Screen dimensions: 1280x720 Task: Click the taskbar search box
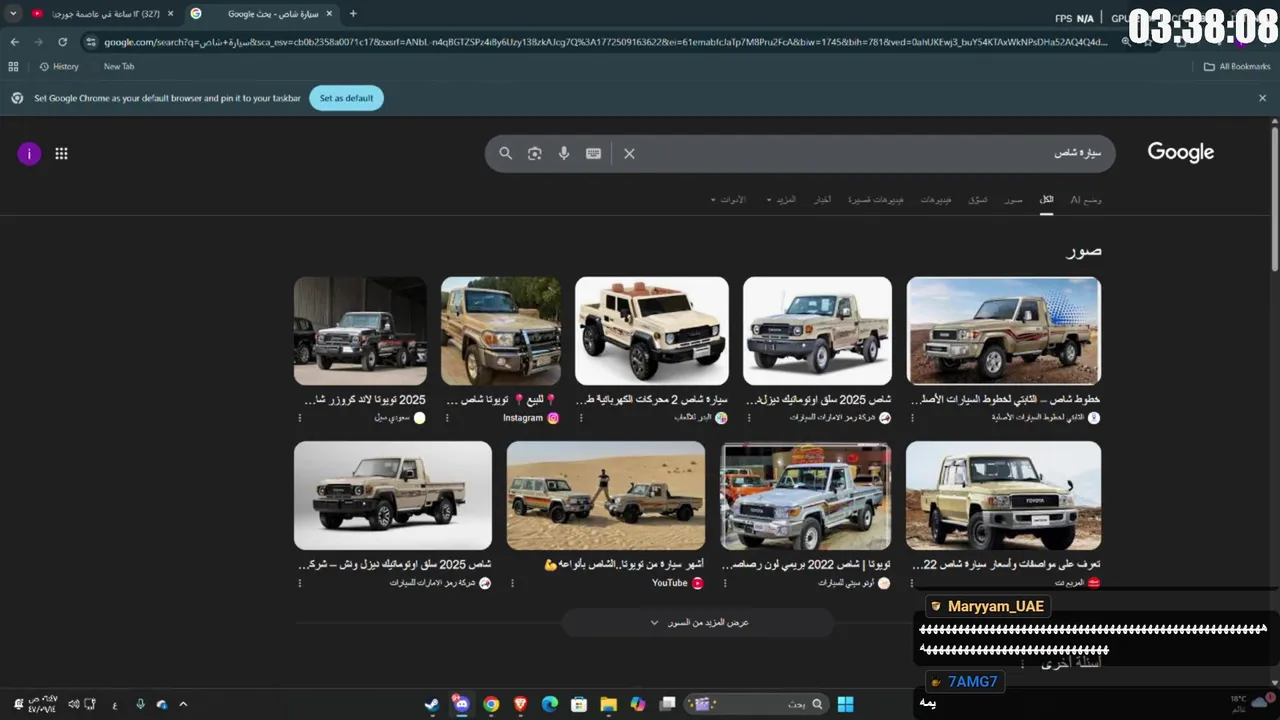(x=758, y=704)
